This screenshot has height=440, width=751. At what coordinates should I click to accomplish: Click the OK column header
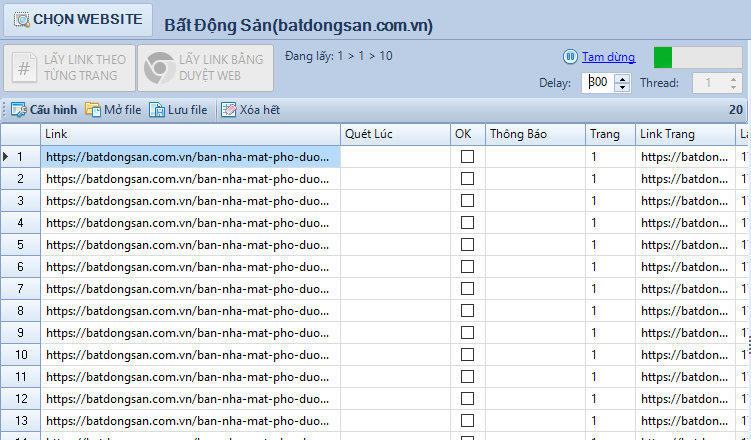(468, 134)
